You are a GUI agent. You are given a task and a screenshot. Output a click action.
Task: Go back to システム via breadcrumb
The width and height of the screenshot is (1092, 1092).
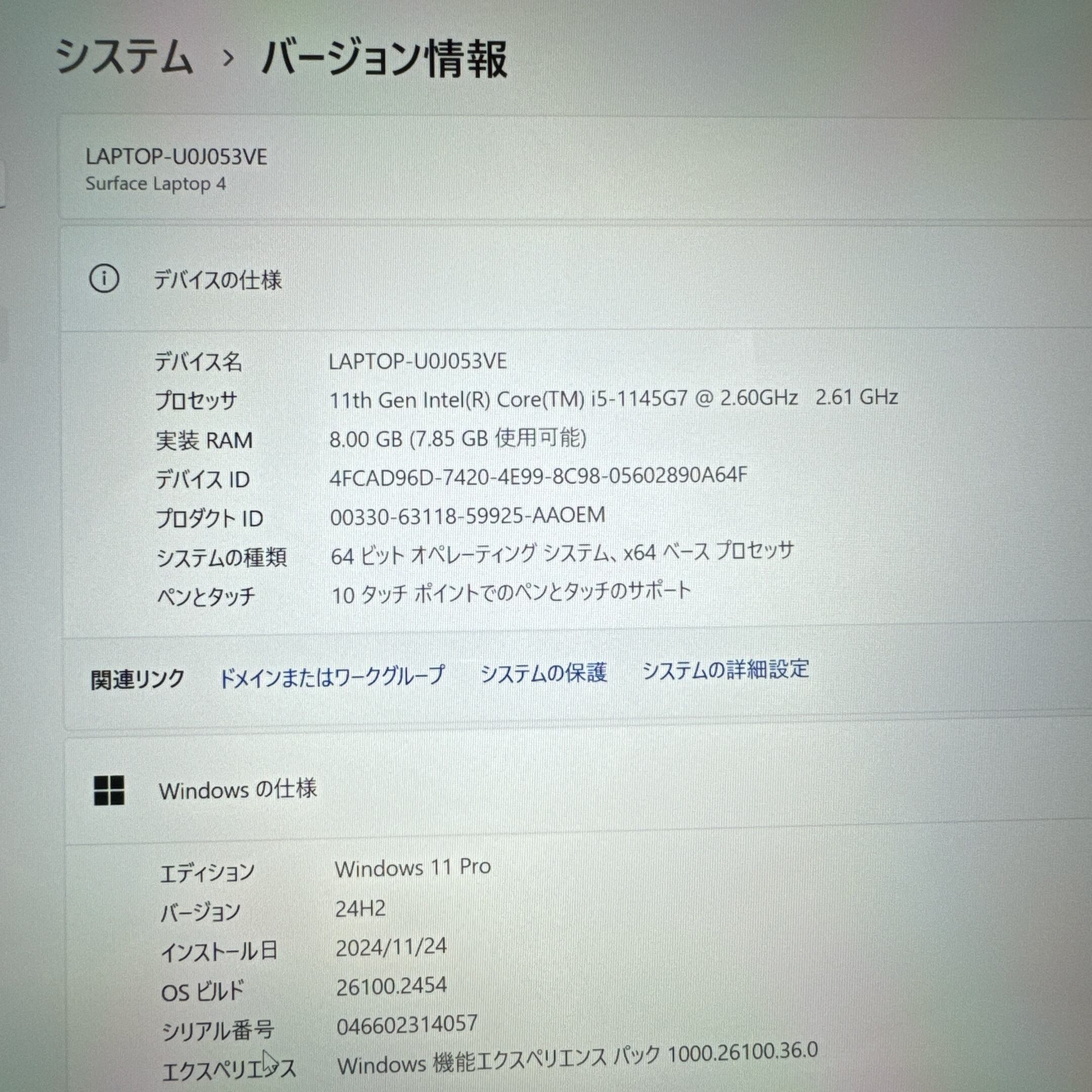(124, 57)
